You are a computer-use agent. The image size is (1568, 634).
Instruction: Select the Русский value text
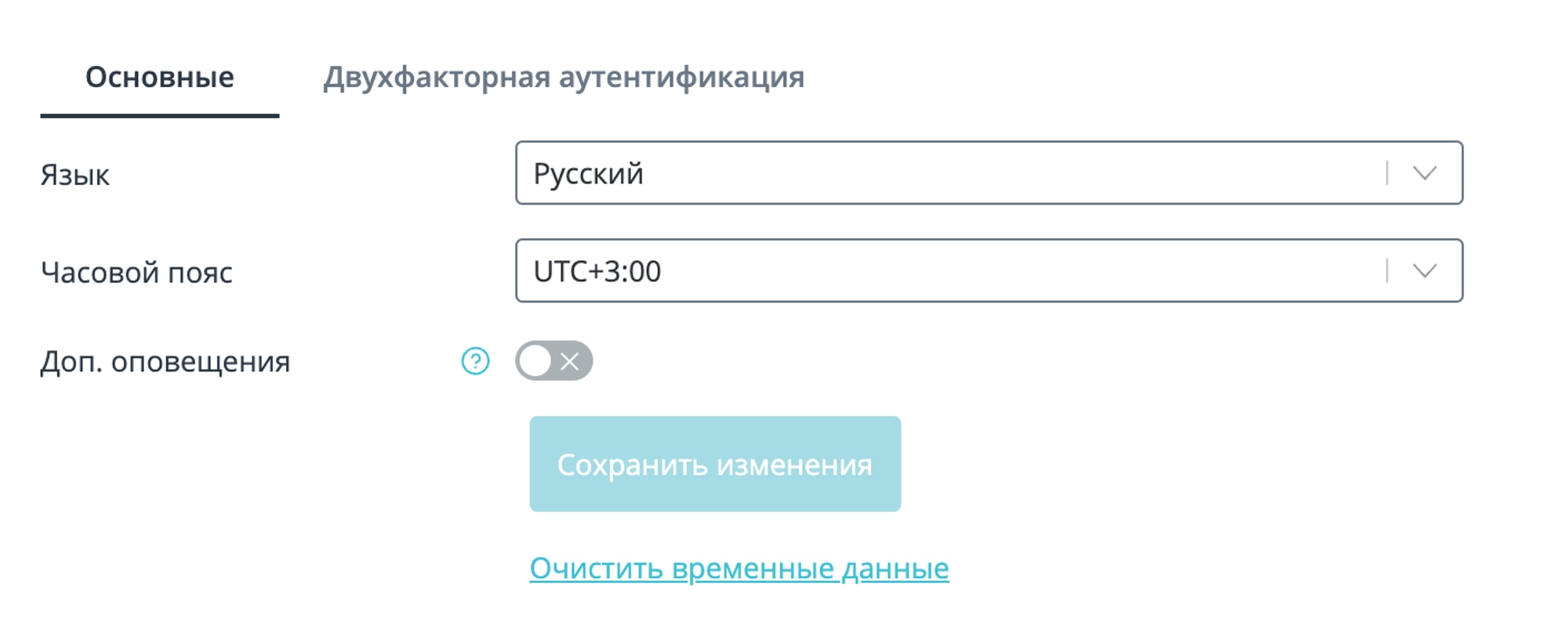pos(588,174)
